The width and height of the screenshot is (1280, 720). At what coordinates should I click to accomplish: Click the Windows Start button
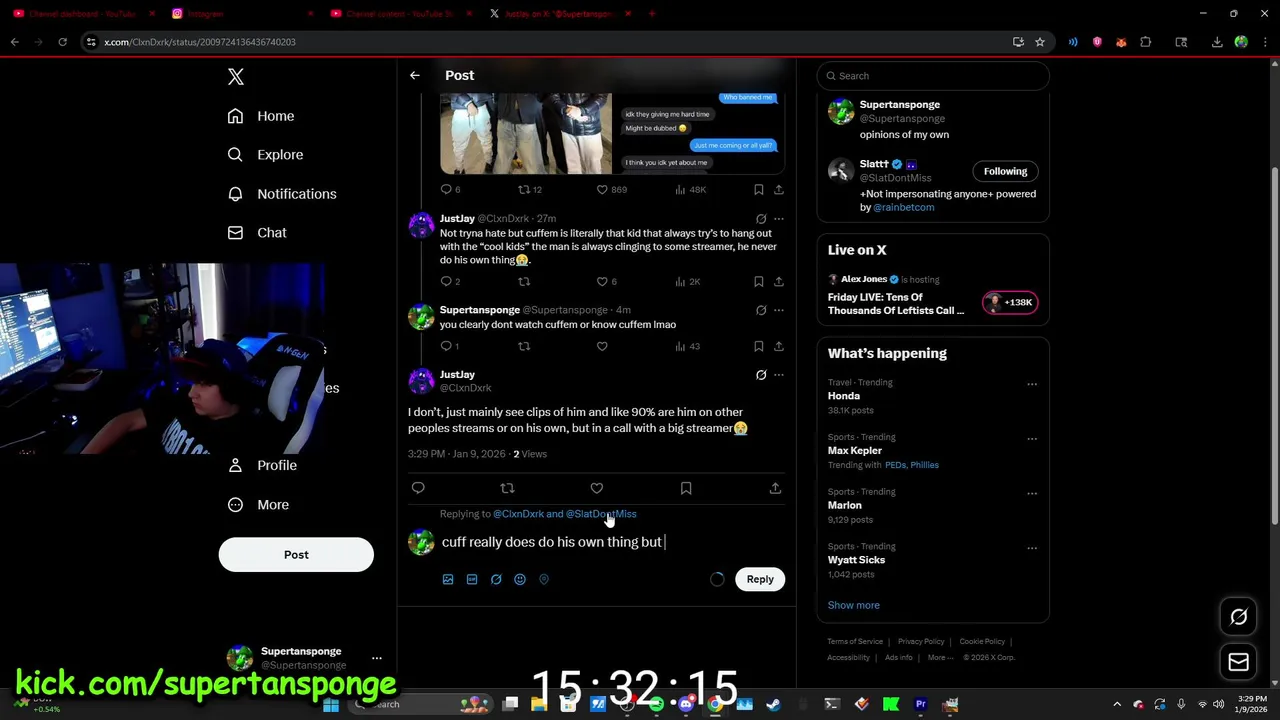point(330,705)
